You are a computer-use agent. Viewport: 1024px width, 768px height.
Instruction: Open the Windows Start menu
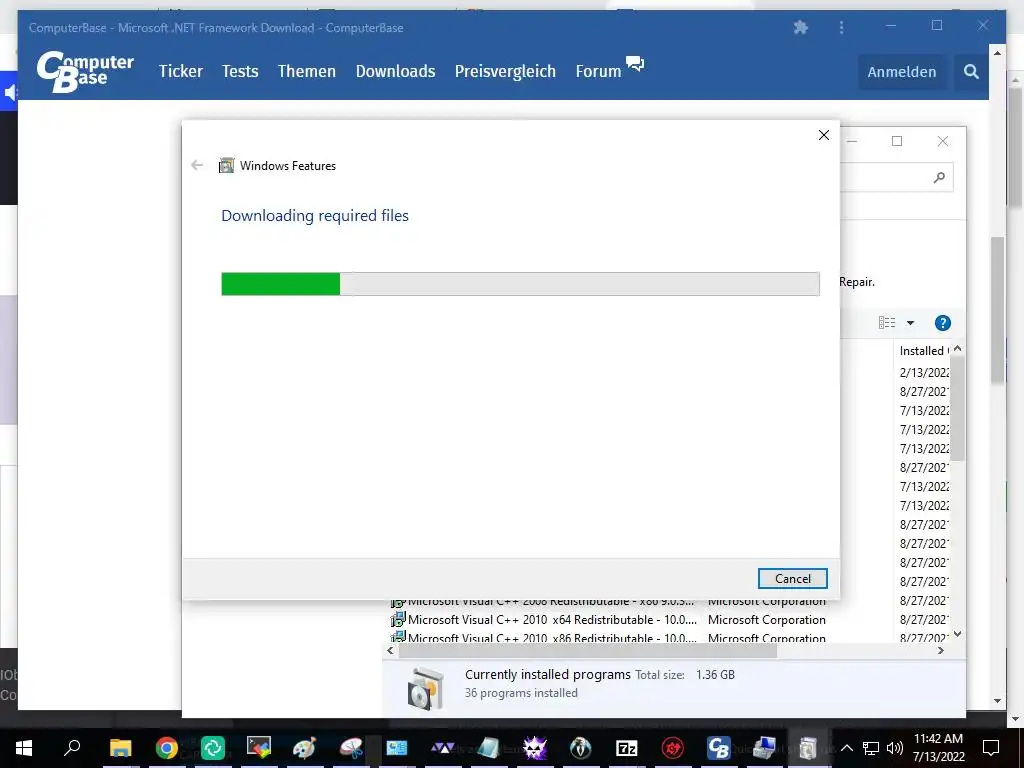pos(24,748)
